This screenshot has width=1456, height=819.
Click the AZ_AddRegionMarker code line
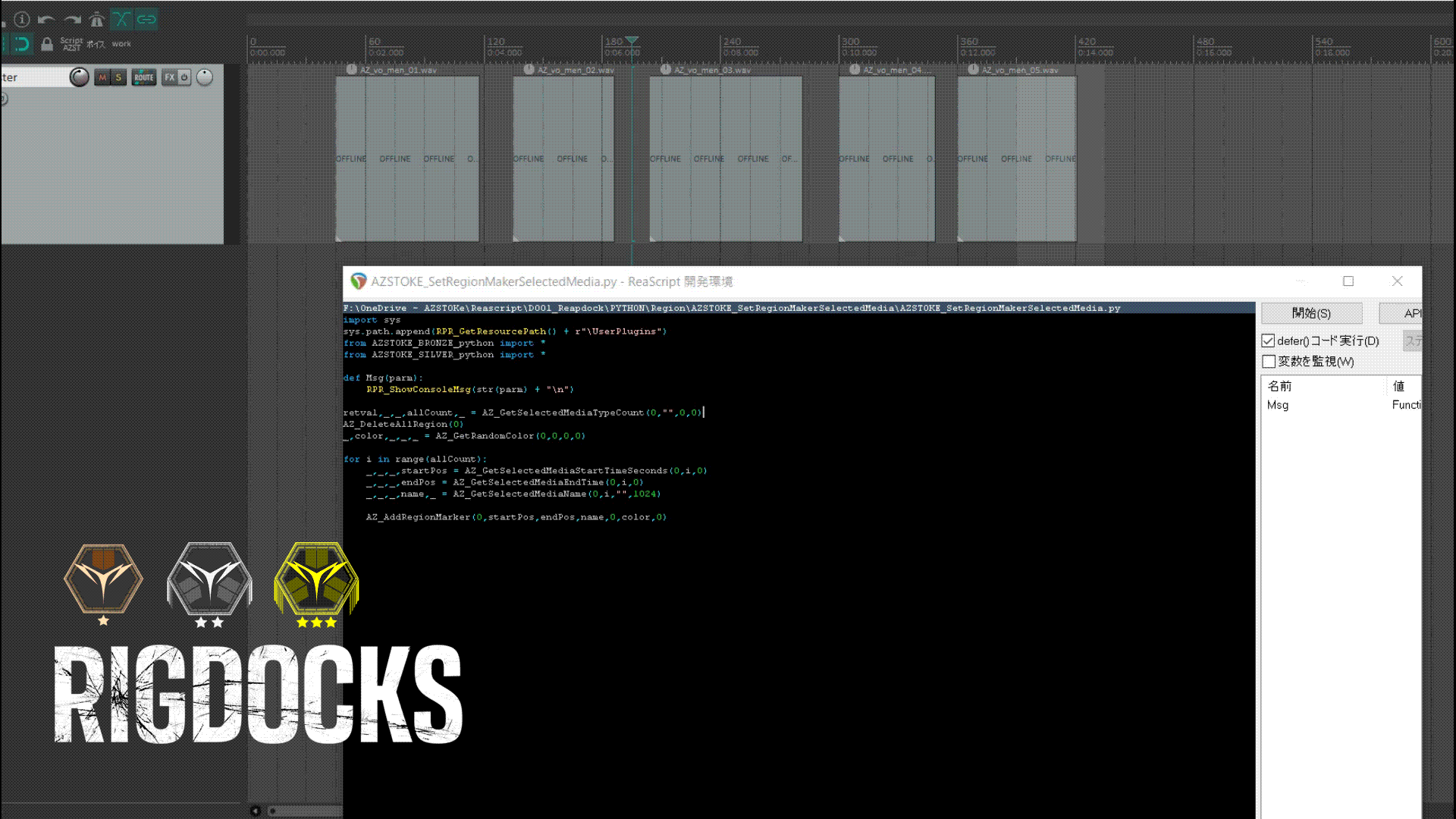pyautogui.click(x=516, y=517)
